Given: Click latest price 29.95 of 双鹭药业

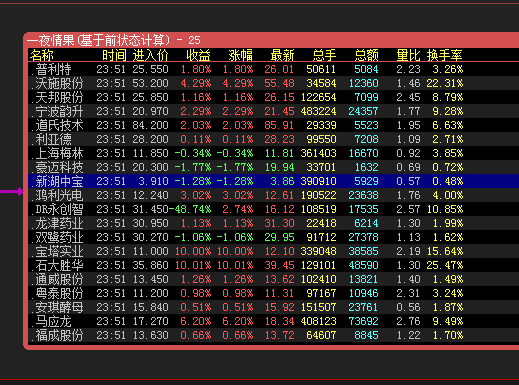Looking at the screenshot, I should point(279,237).
